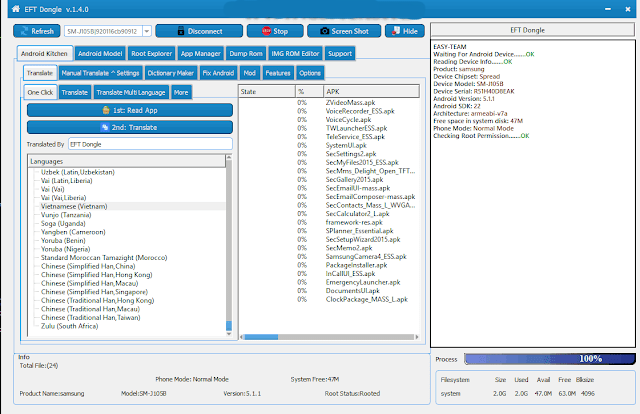
Task: Open the Root Explorer tab
Action: pos(151,53)
